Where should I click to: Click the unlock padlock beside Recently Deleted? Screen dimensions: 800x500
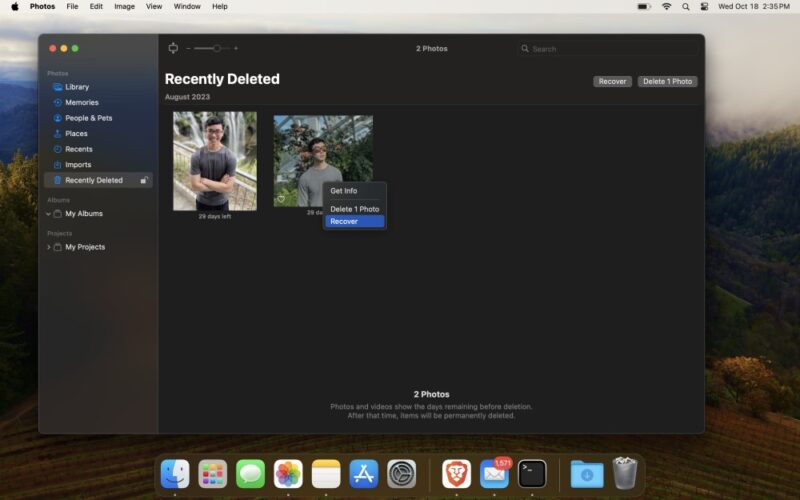144,180
